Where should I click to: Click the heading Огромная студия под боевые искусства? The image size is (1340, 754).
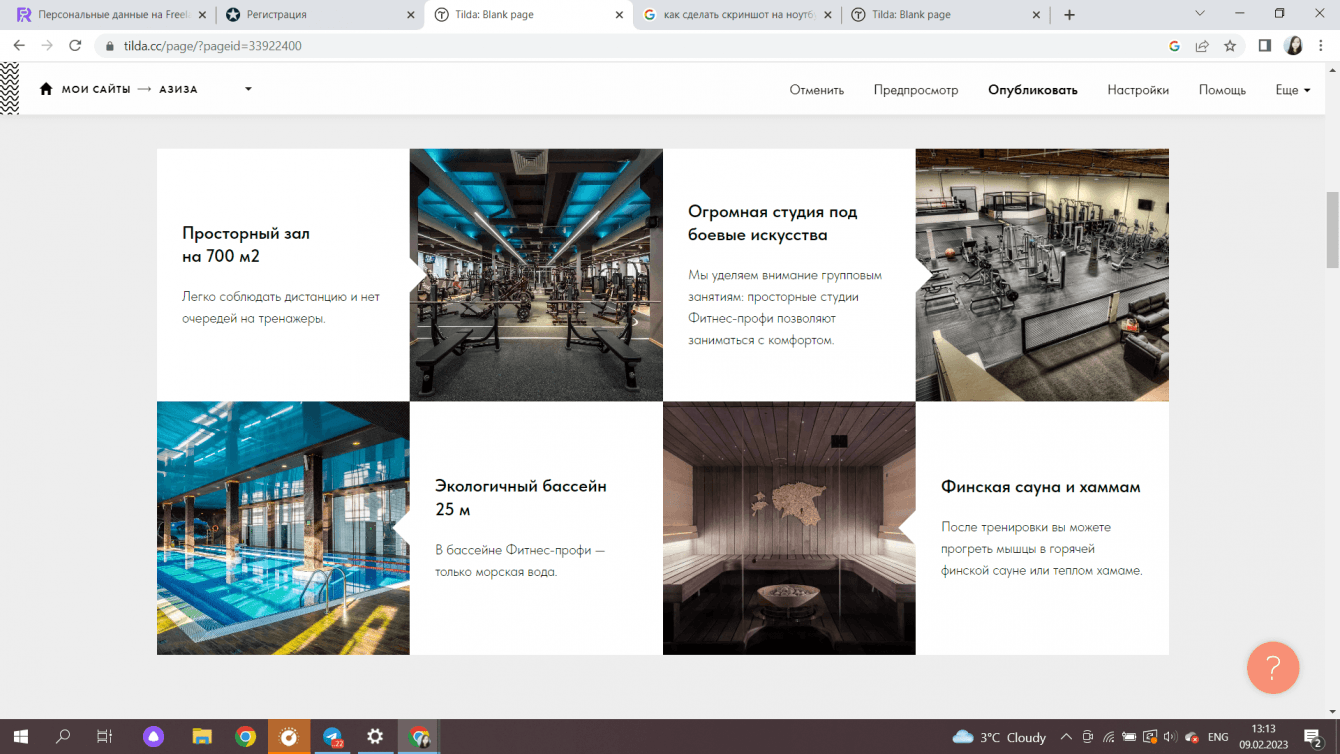pyautogui.click(x=773, y=223)
